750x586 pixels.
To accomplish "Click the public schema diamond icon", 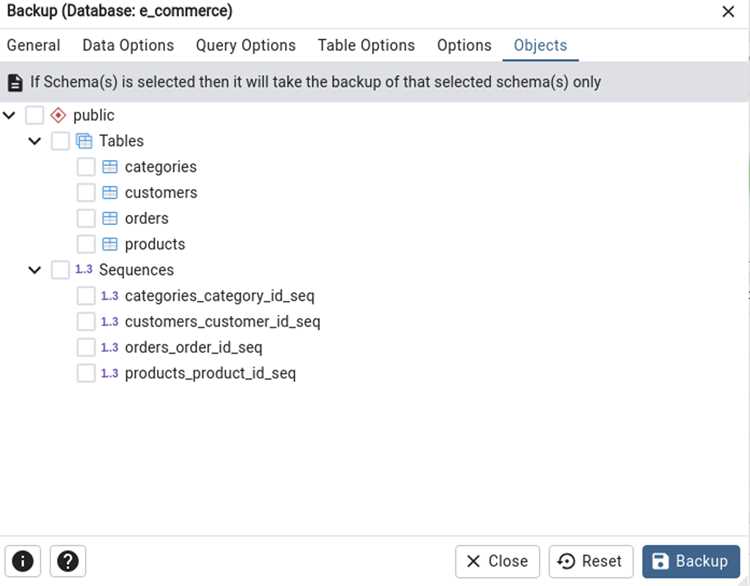I will (58, 115).
